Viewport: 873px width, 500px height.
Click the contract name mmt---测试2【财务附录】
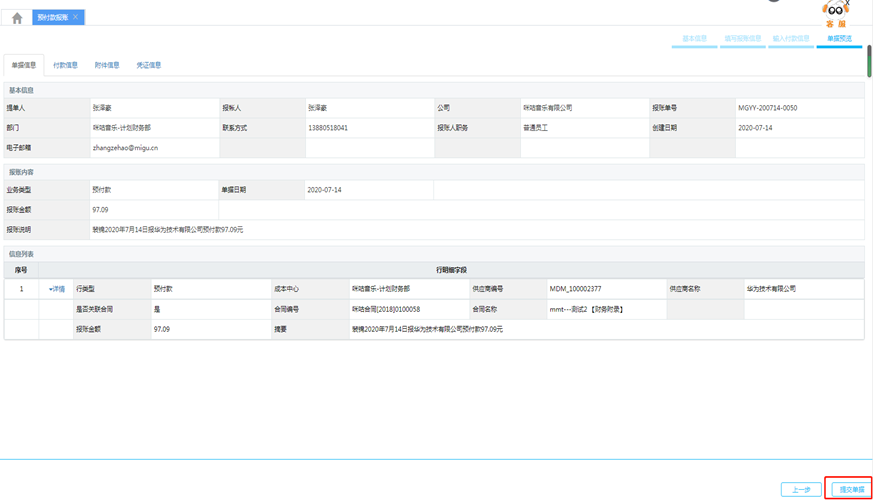(586, 309)
